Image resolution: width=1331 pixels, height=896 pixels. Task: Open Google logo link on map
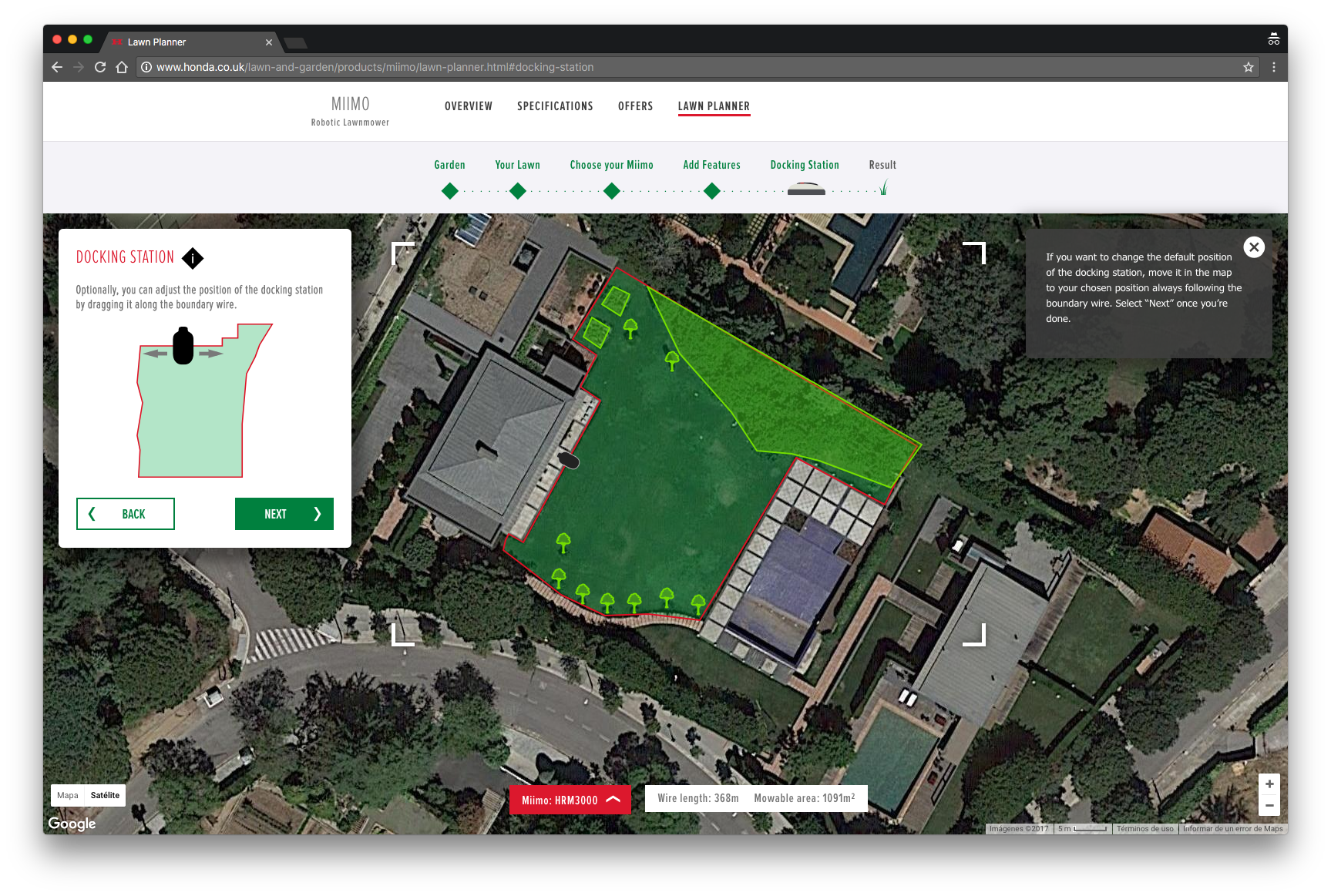[72, 823]
